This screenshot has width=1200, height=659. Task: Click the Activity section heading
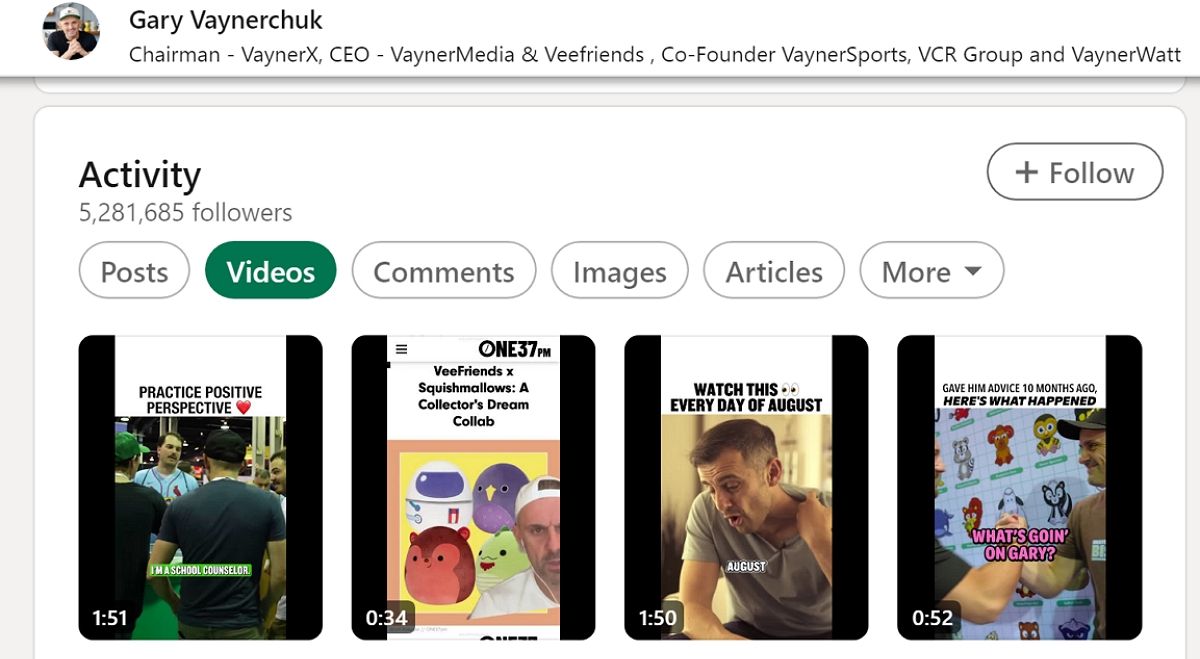[140, 175]
